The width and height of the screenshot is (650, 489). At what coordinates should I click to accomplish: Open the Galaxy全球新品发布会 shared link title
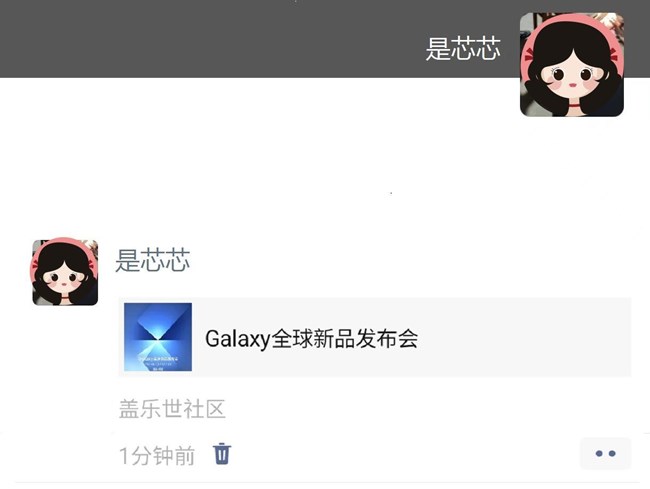(x=311, y=338)
